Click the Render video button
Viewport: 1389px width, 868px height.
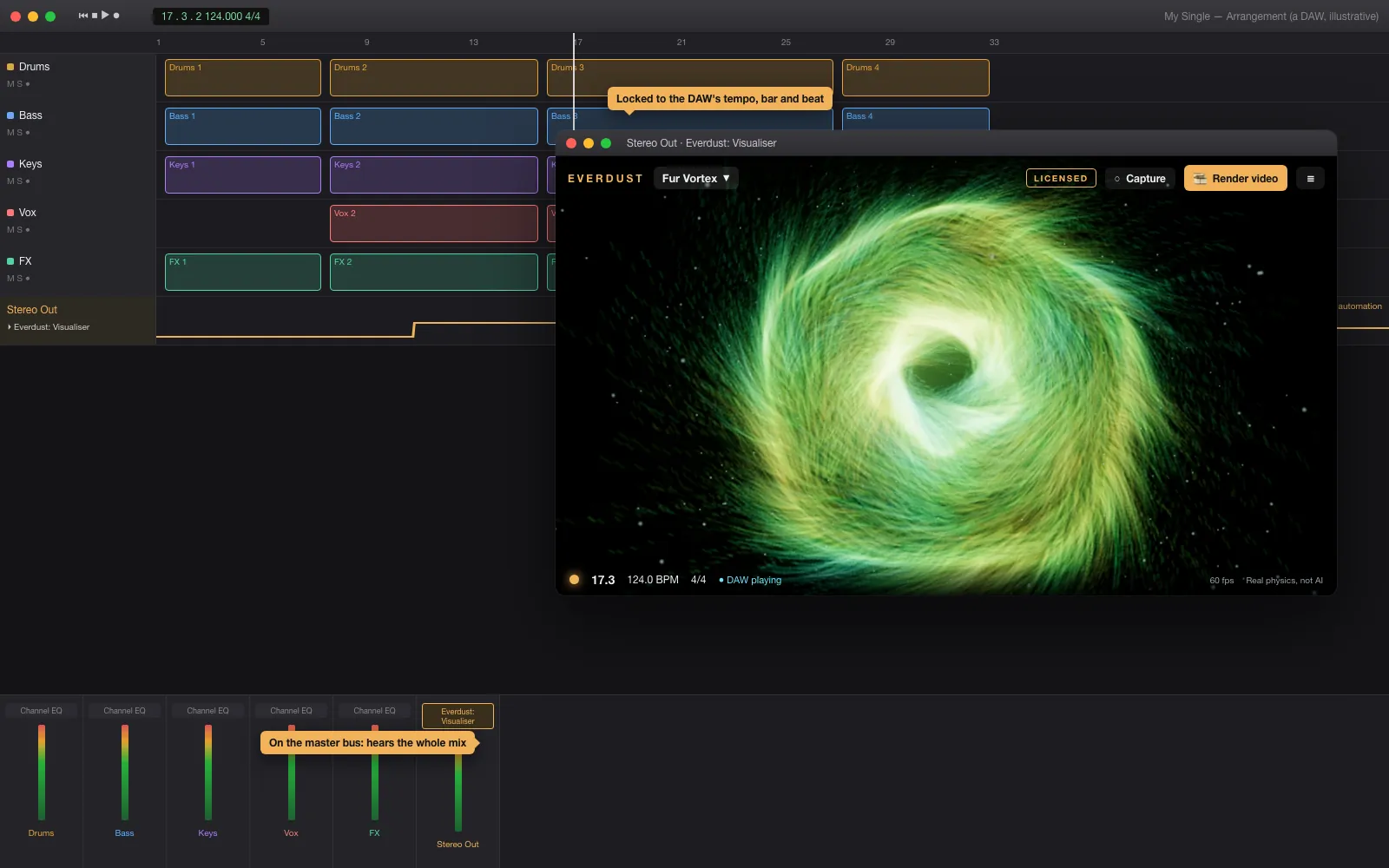[x=1235, y=179]
